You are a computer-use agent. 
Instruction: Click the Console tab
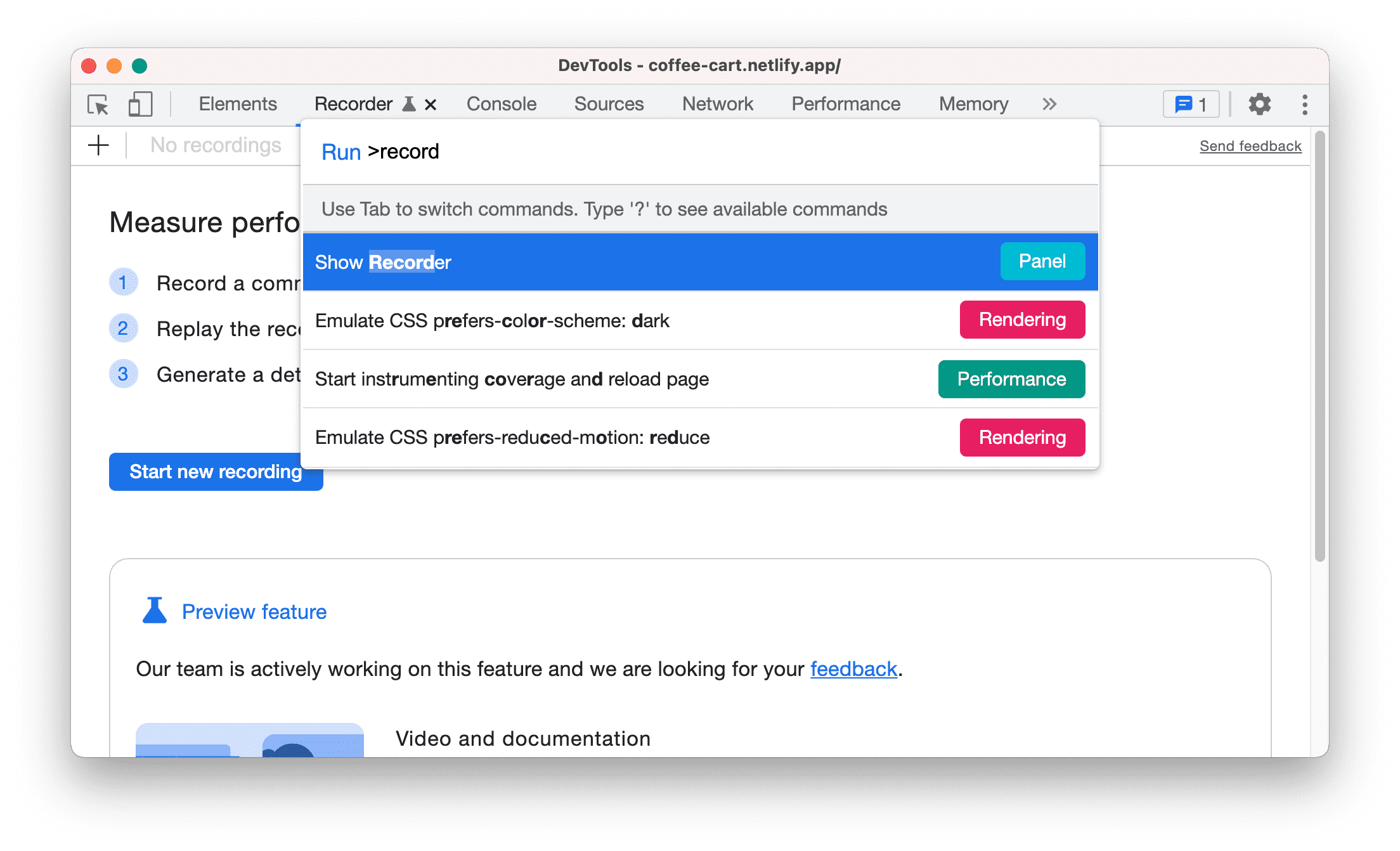point(500,103)
